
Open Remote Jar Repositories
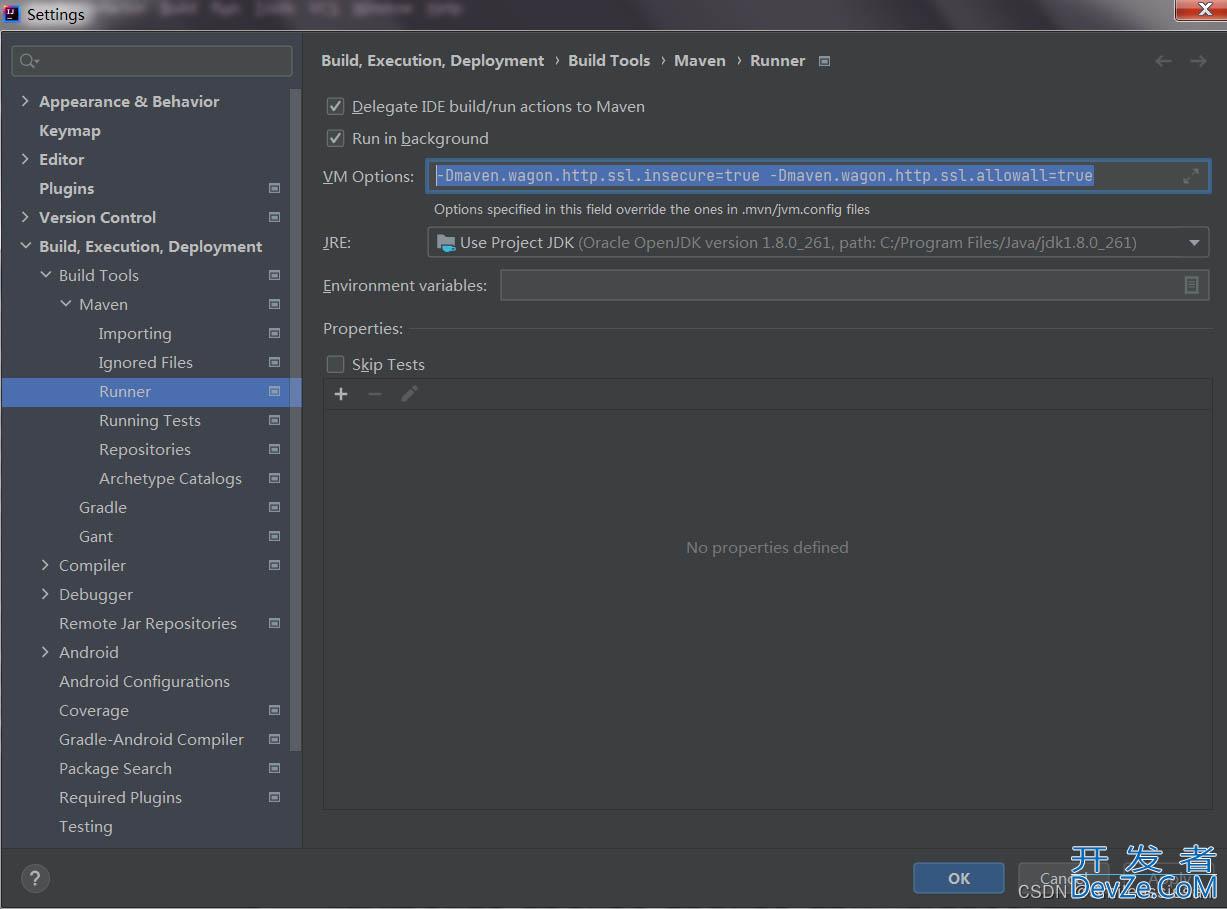[148, 623]
